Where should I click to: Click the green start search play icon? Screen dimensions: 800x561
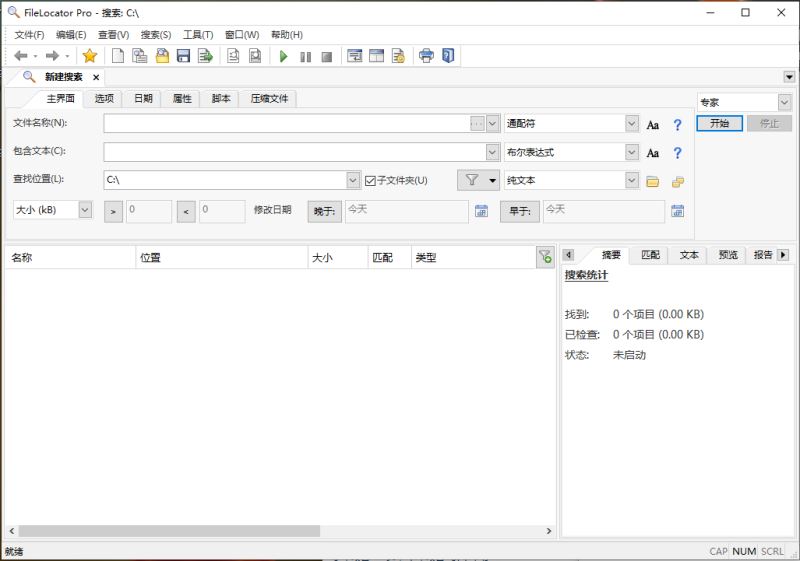coord(283,56)
